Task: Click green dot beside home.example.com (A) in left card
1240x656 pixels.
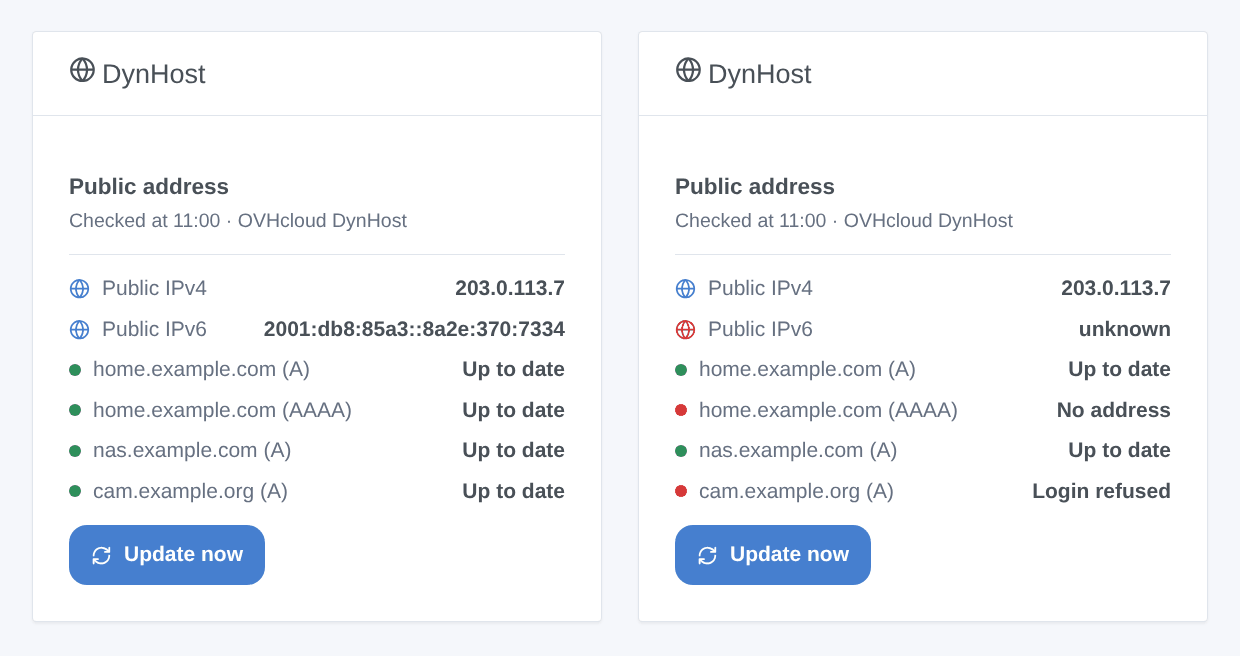Action: pos(75,370)
